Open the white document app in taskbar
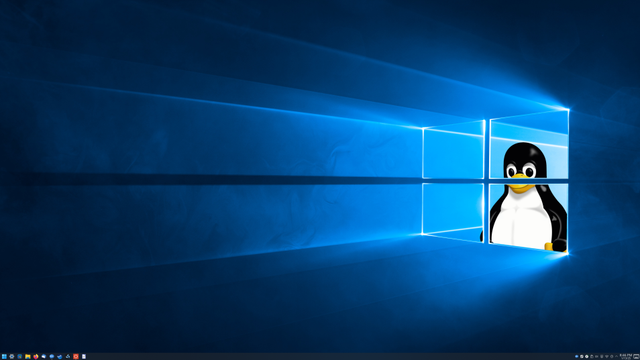Screen dimensions: 640x360 (84, 356)
